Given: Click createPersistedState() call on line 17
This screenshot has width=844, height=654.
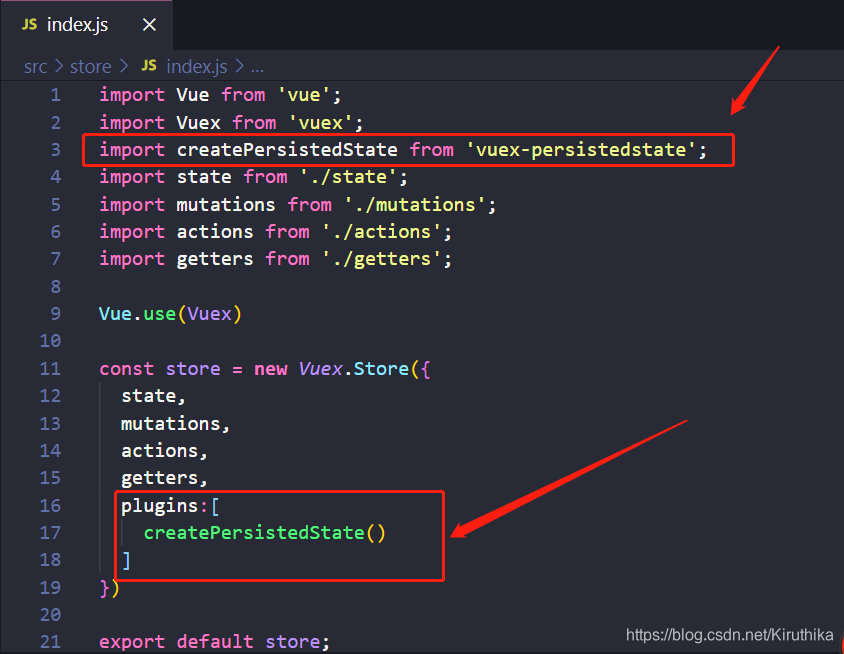Looking at the screenshot, I should [264, 533].
